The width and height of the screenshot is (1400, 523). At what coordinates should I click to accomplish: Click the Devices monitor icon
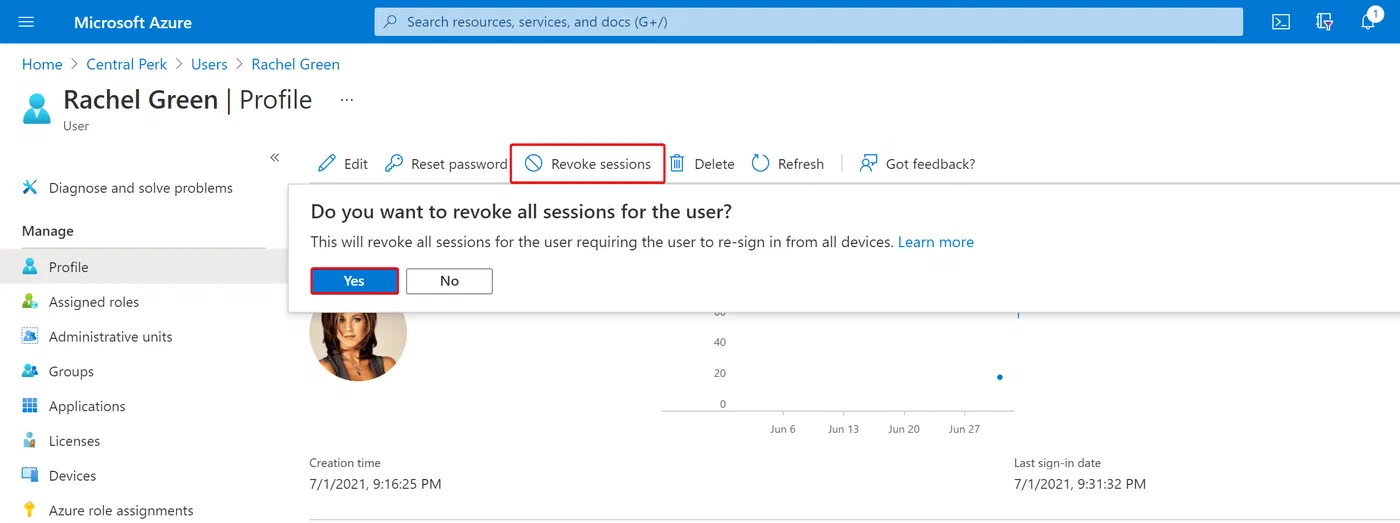(30, 476)
